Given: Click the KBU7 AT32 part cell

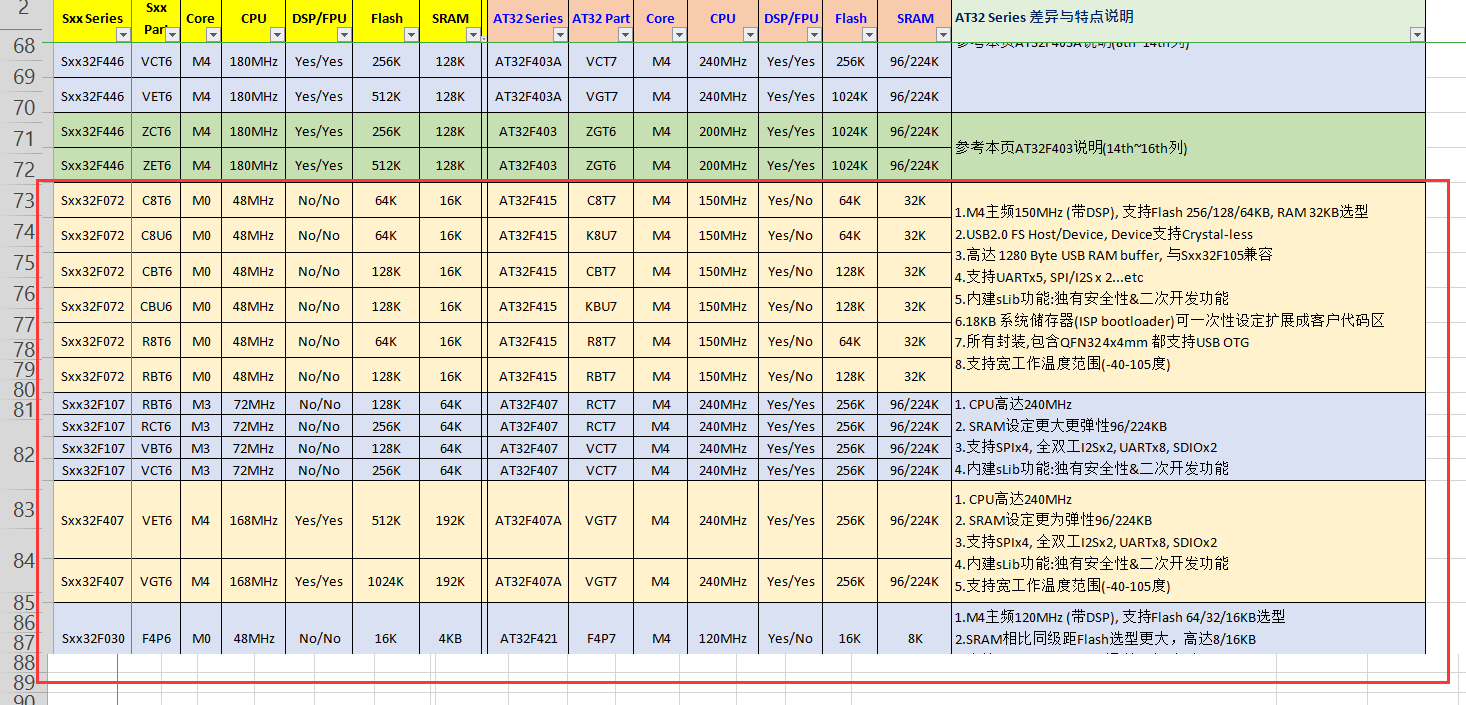Looking at the screenshot, I should point(601,306).
